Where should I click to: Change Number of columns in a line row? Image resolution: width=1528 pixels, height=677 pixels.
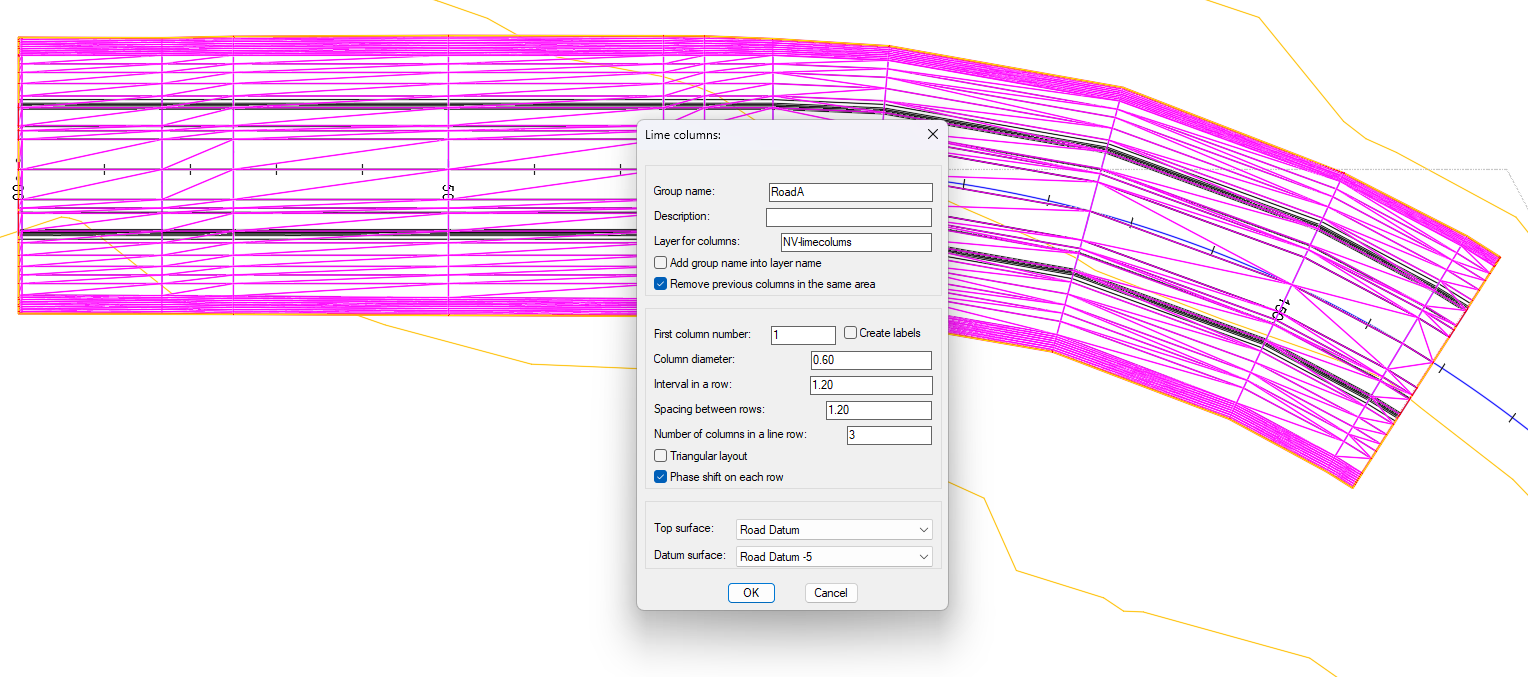click(889, 434)
